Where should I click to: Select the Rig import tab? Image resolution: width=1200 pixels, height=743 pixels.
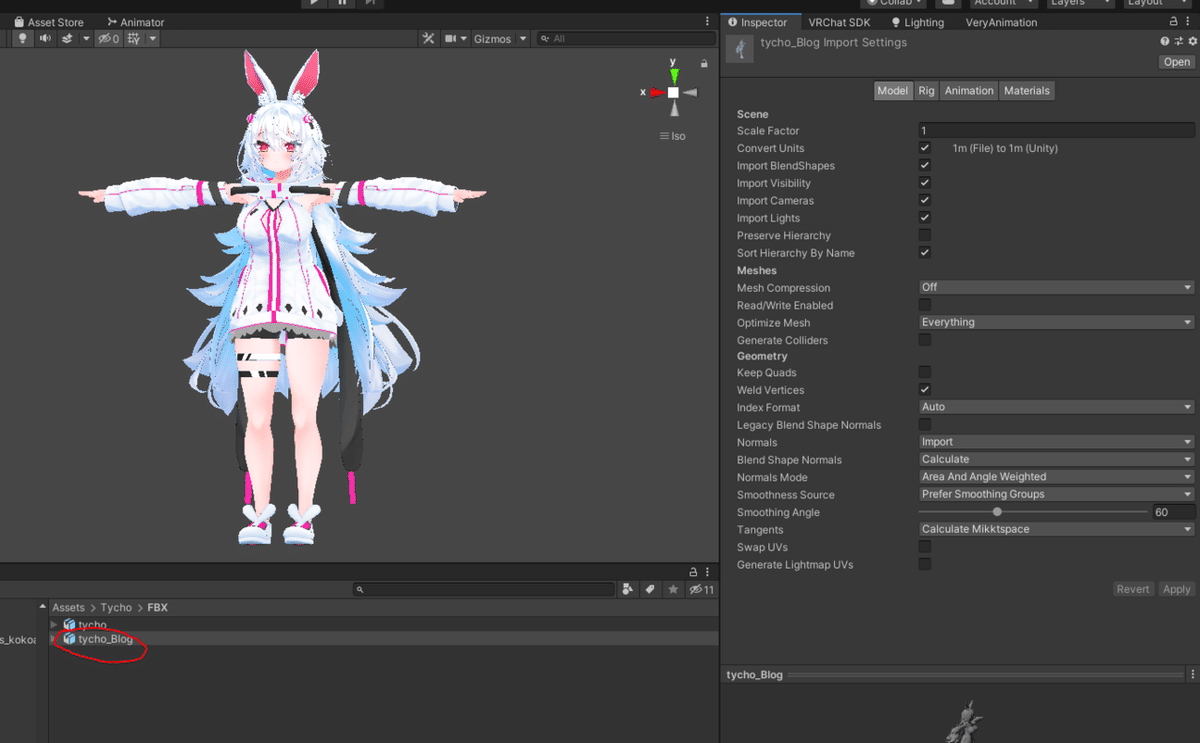(x=927, y=91)
